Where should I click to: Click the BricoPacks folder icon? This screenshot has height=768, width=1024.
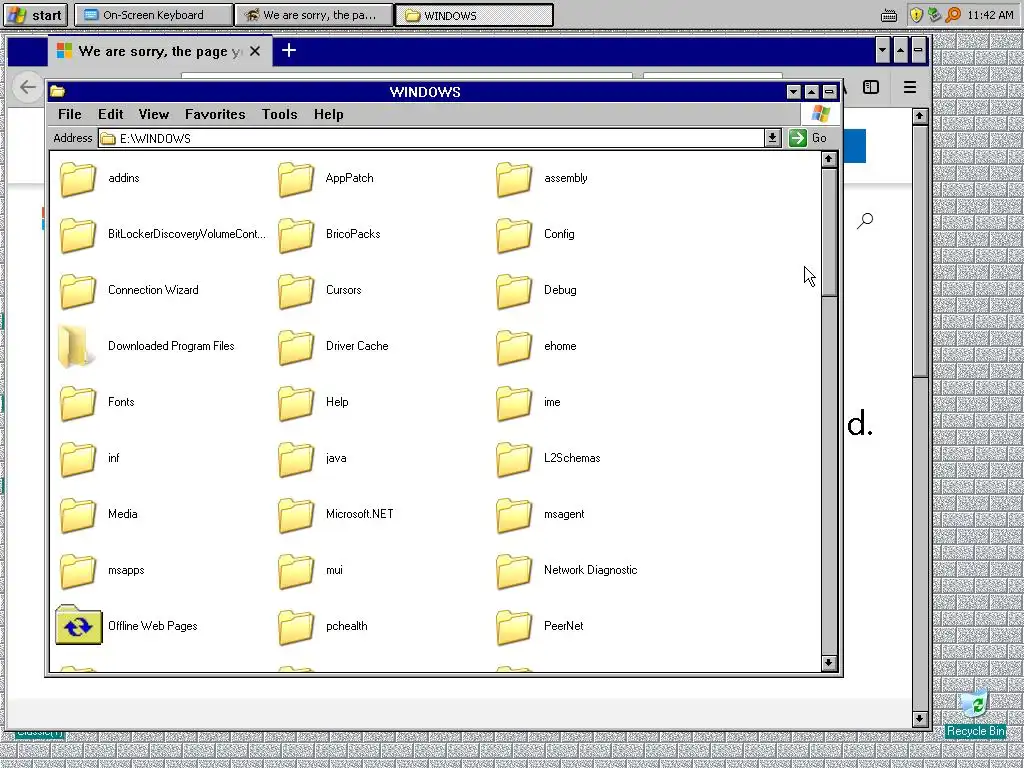296,234
